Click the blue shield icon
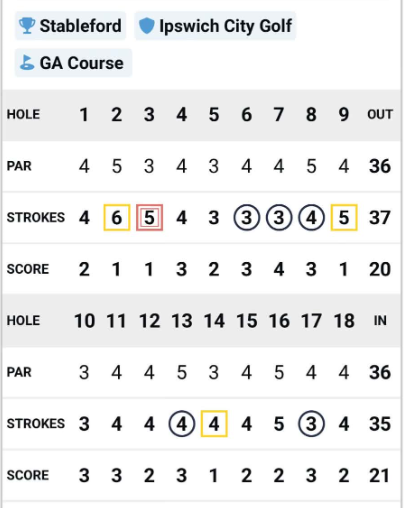 146,26
